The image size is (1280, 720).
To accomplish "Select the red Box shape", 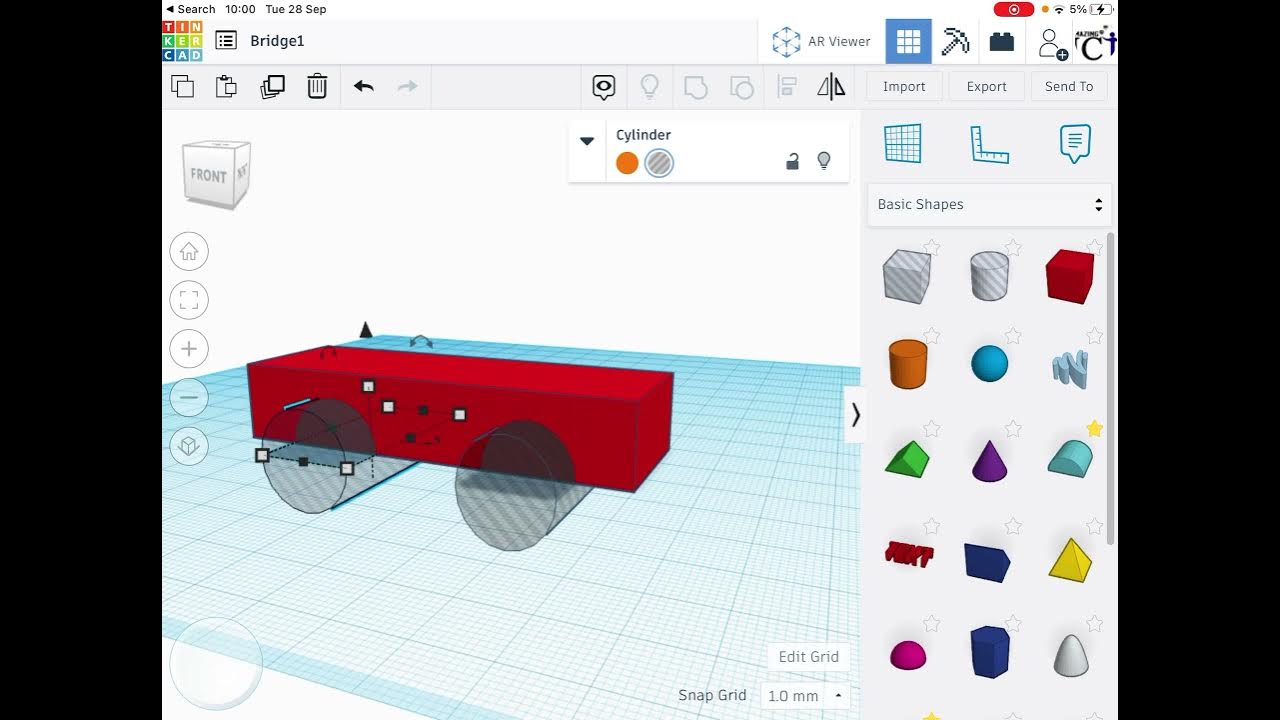I will tap(1069, 276).
